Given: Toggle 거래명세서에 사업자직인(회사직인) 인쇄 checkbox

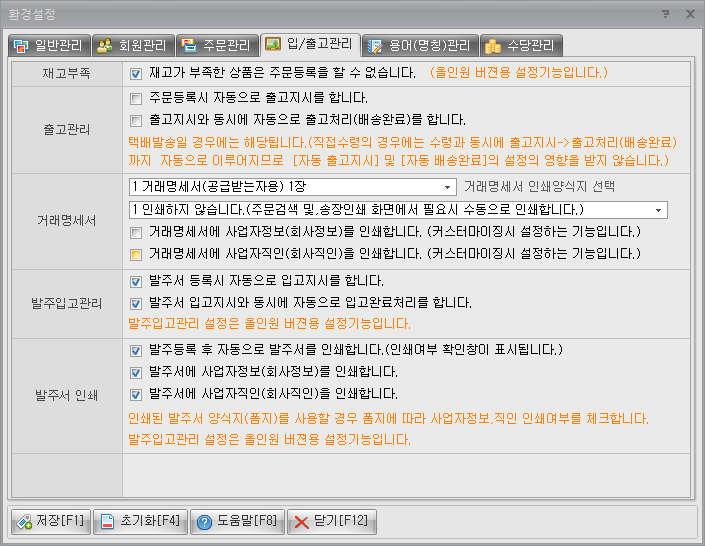Looking at the screenshot, I should pyautogui.click(x=135, y=255).
